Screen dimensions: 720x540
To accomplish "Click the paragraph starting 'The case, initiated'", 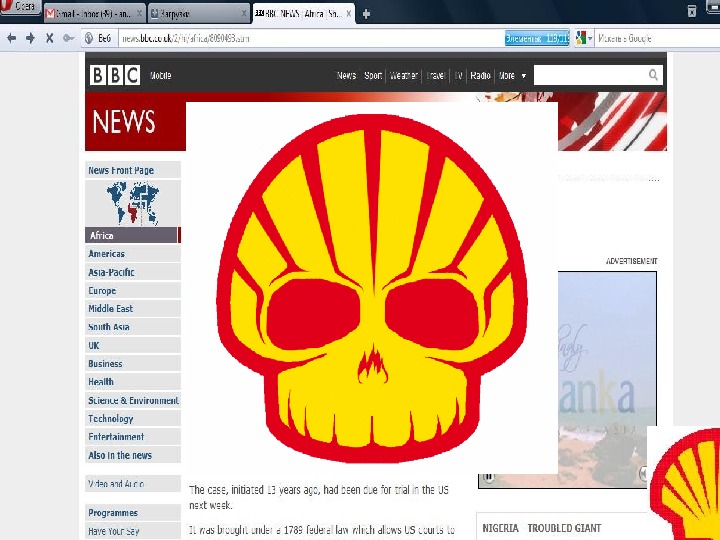I will [319, 497].
